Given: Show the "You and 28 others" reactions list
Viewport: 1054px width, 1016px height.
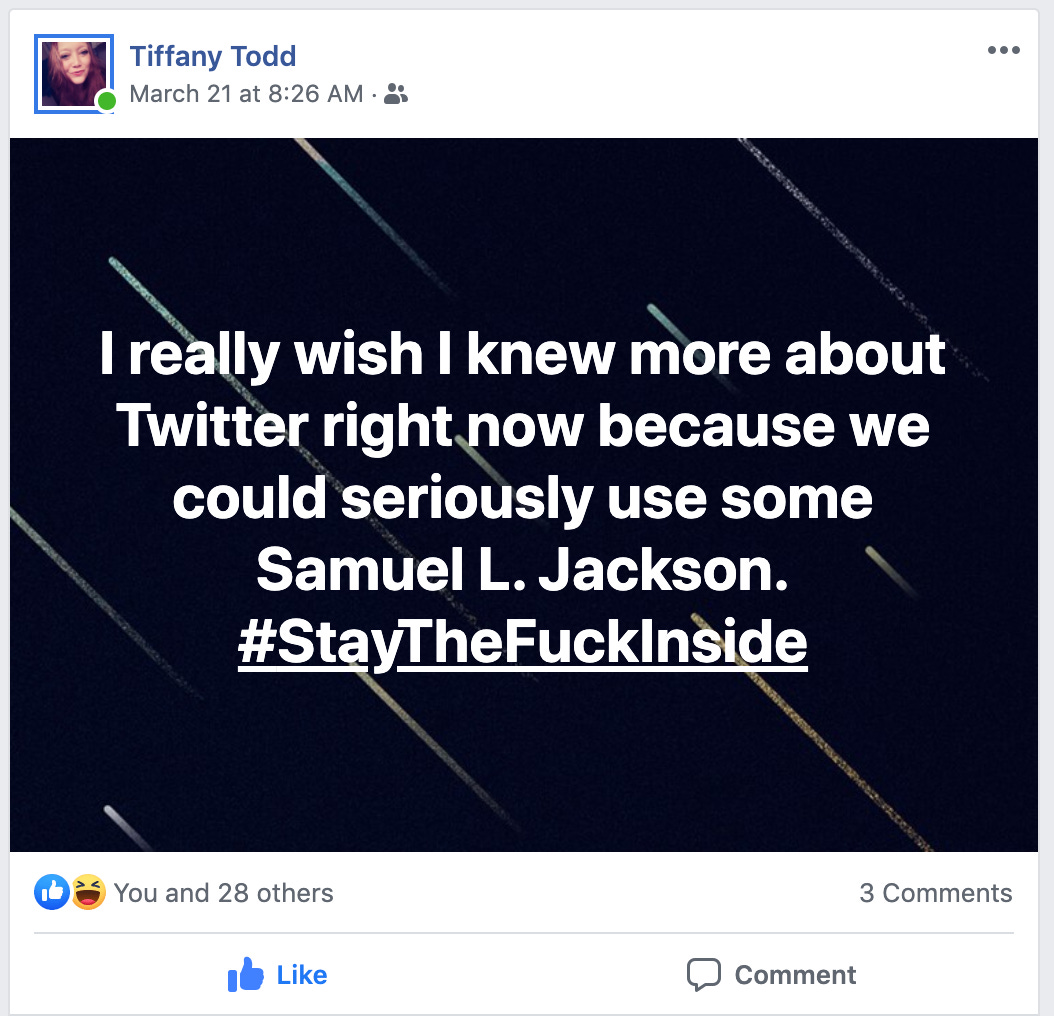Looking at the screenshot, I should click(x=223, y=892).
